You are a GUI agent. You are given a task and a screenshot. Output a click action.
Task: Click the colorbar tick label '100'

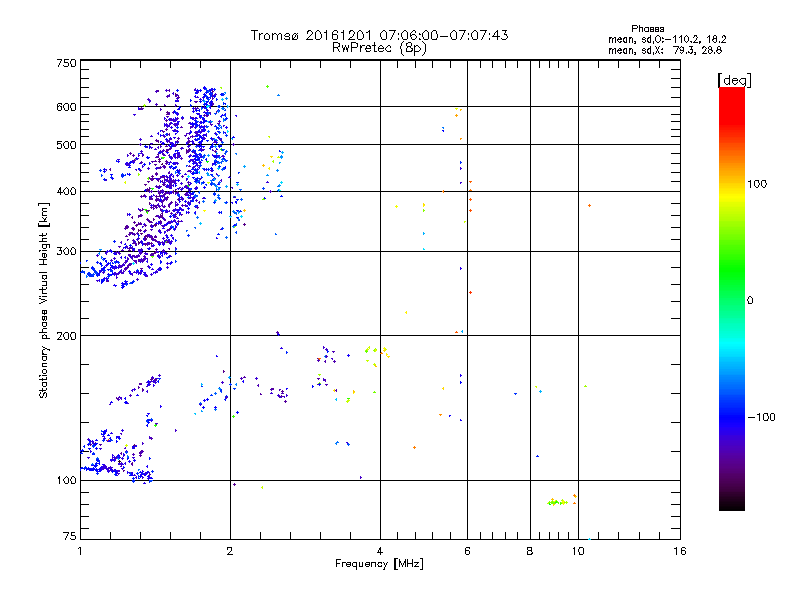coord(757,184)
